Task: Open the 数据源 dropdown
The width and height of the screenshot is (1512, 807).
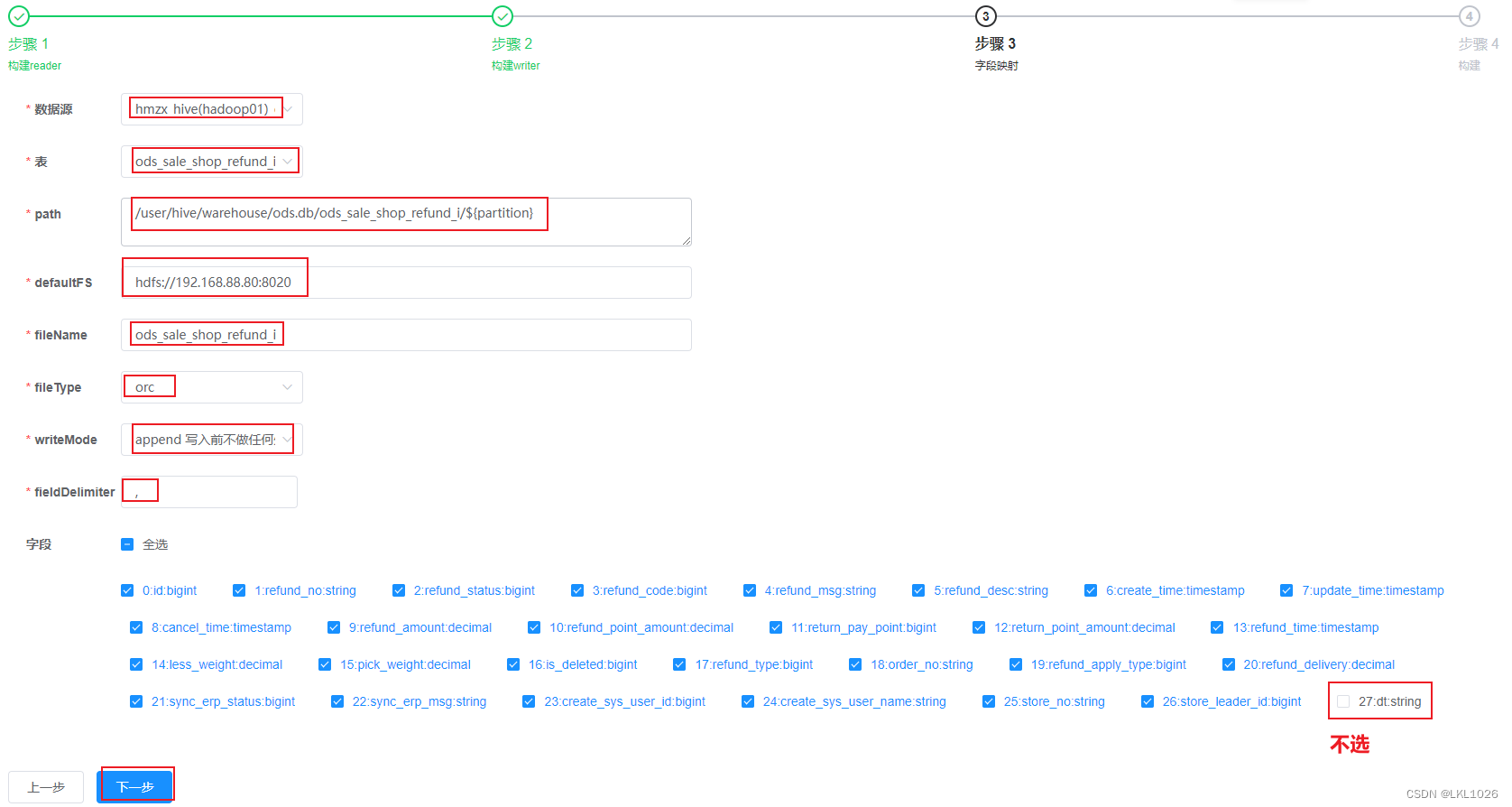Action: point(212,109)
